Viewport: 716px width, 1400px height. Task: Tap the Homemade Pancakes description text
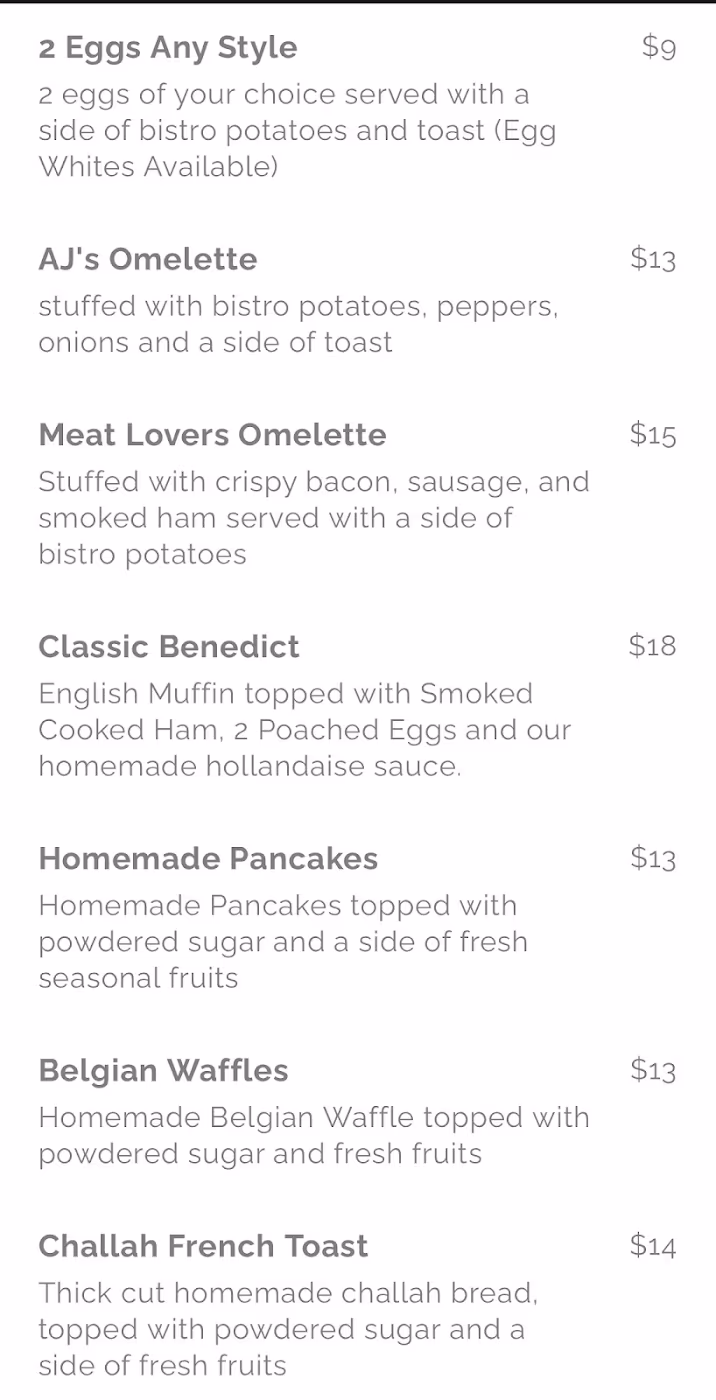(x=283, y=942)
